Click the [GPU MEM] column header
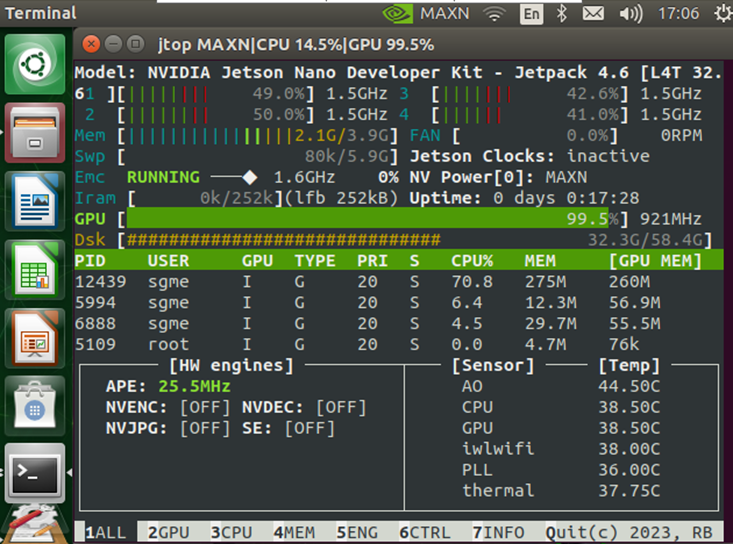 [x=655, y=261]
